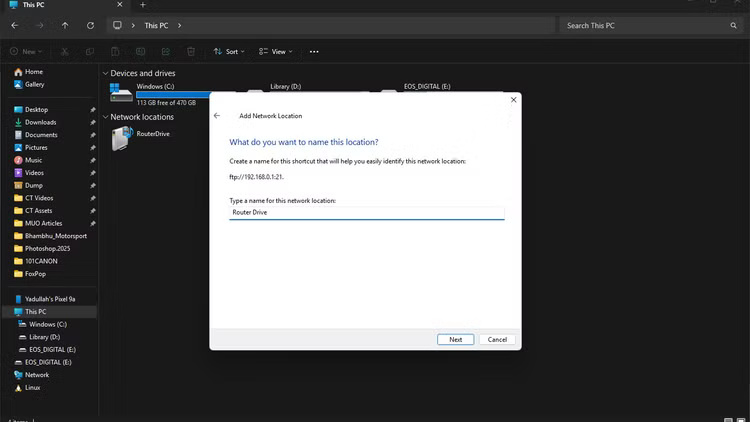Click the network location name text field
The width and height of the screenshot is (750, 422).
pyautogui.click(x=366, y=212)
